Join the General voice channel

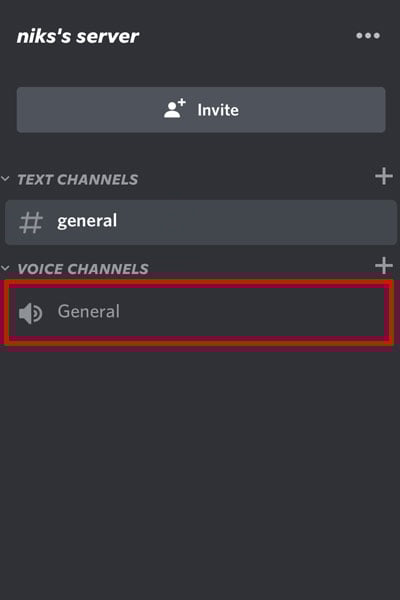coord(88,311)
